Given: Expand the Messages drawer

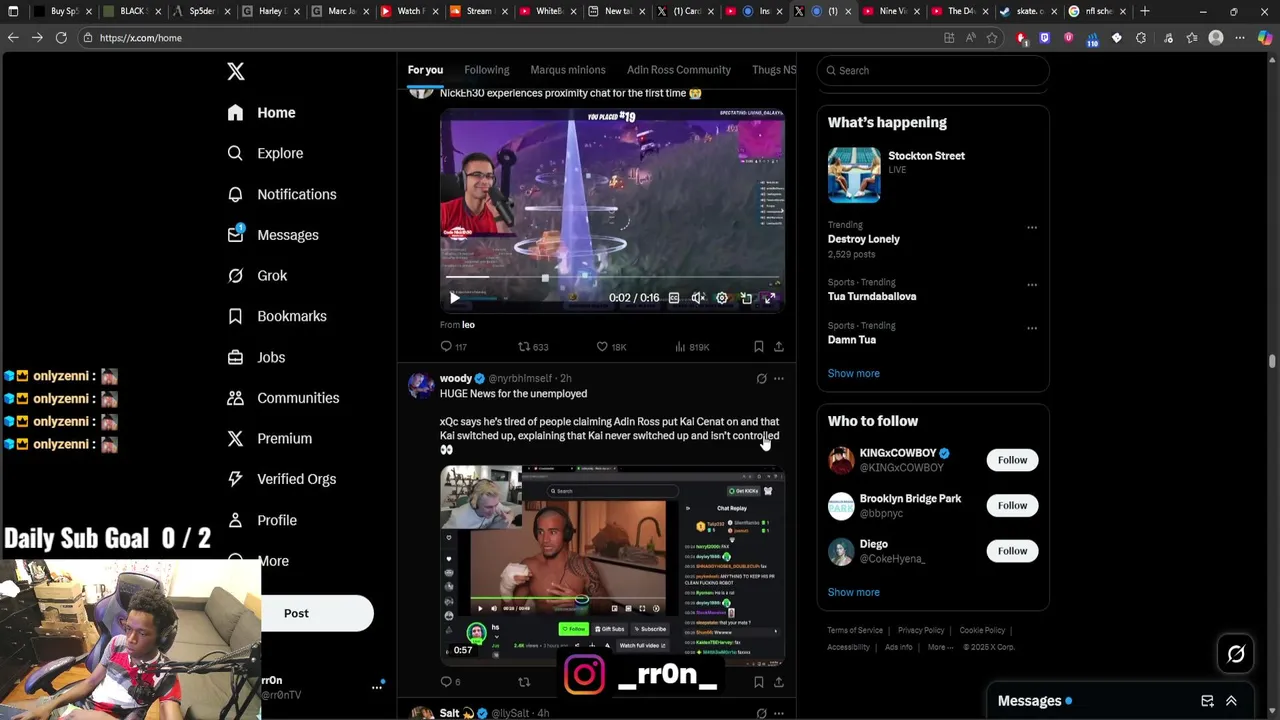Looking at the screenshot, I should 1231,701.
